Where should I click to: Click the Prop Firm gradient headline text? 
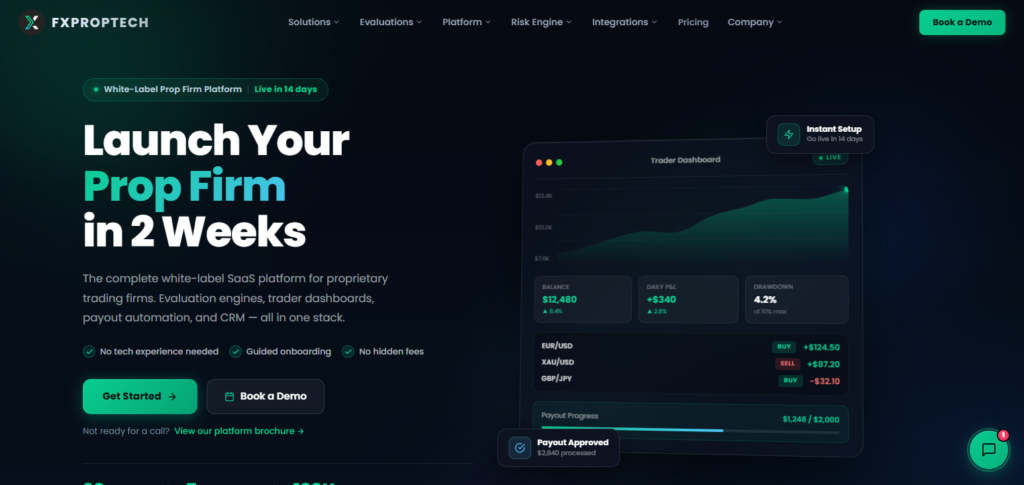click(x=184, y=186)
